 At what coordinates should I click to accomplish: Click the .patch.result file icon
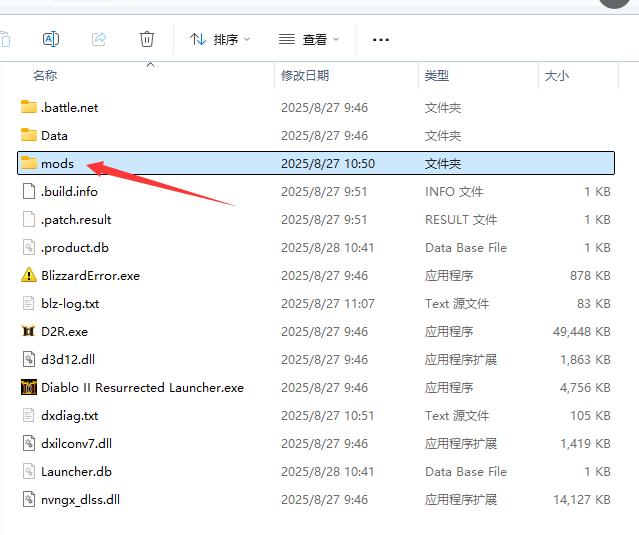[x=29, y=219]
